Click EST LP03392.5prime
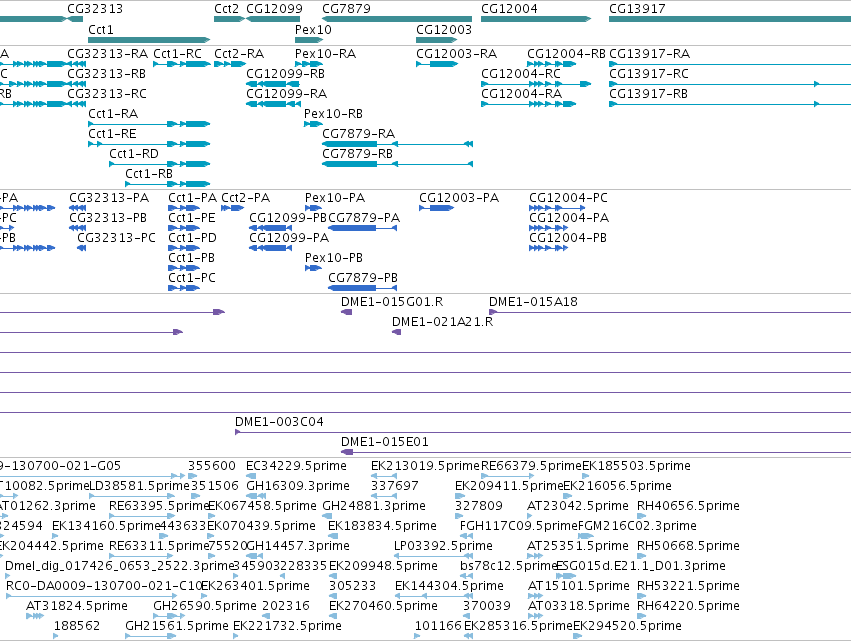Screen dimensions: 851x641 (434, 556)
